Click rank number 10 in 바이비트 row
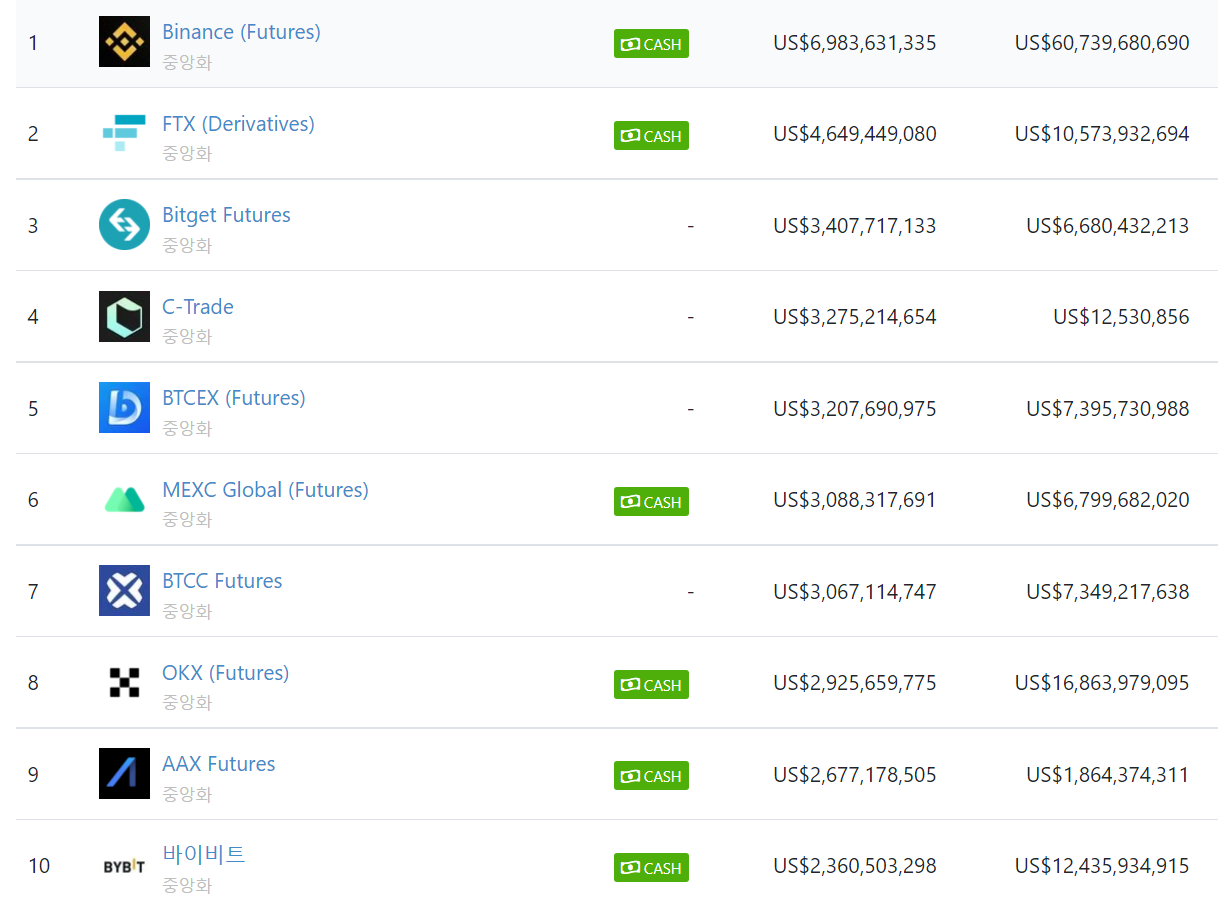Viewport: 1218px width, 899px height. click(38, 866)
